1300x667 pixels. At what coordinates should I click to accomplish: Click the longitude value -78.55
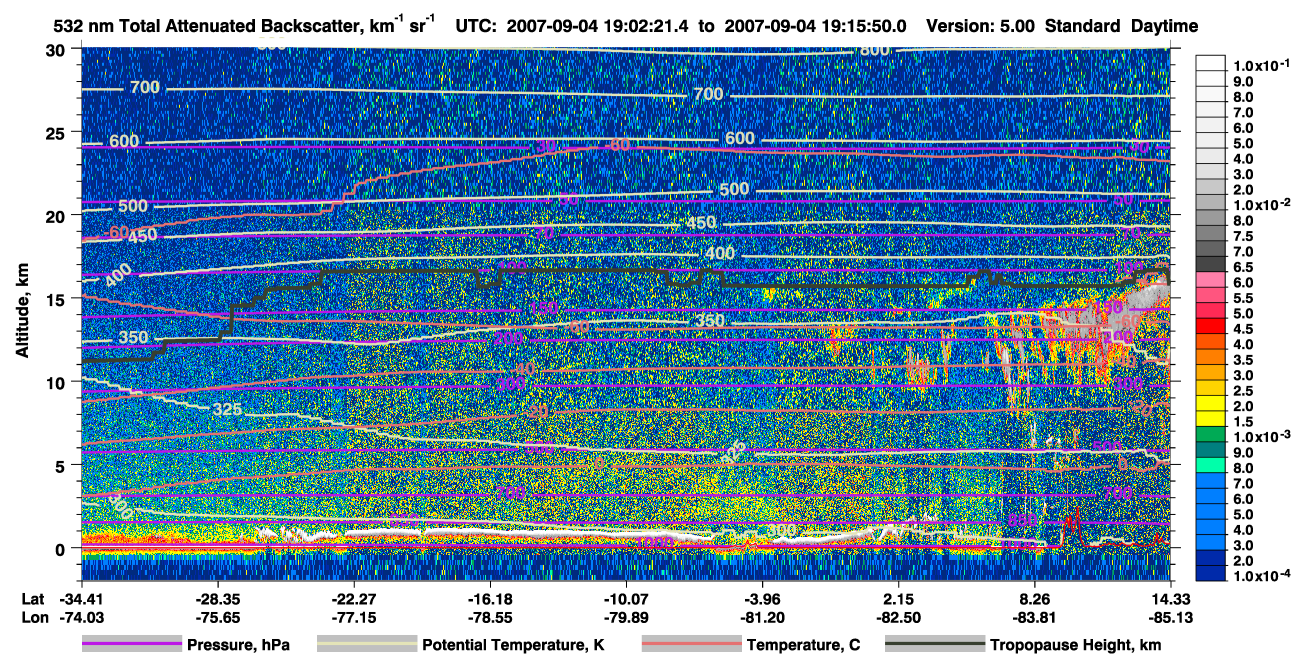click(489, 617)
